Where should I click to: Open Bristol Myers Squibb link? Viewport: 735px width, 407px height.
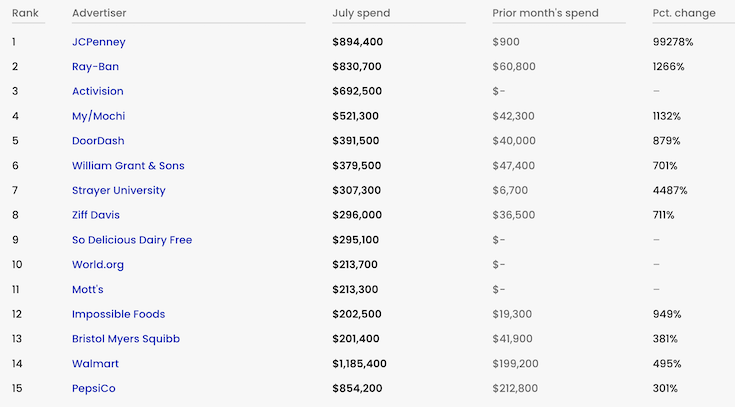(x=125, y=339)
